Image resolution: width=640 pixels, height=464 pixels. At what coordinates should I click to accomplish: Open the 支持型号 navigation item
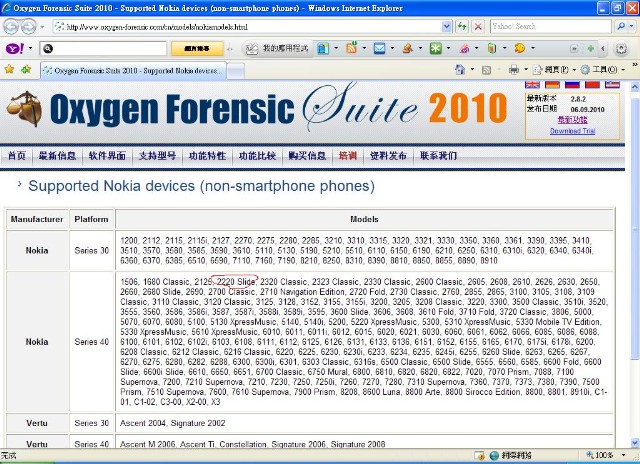point(157,155)
